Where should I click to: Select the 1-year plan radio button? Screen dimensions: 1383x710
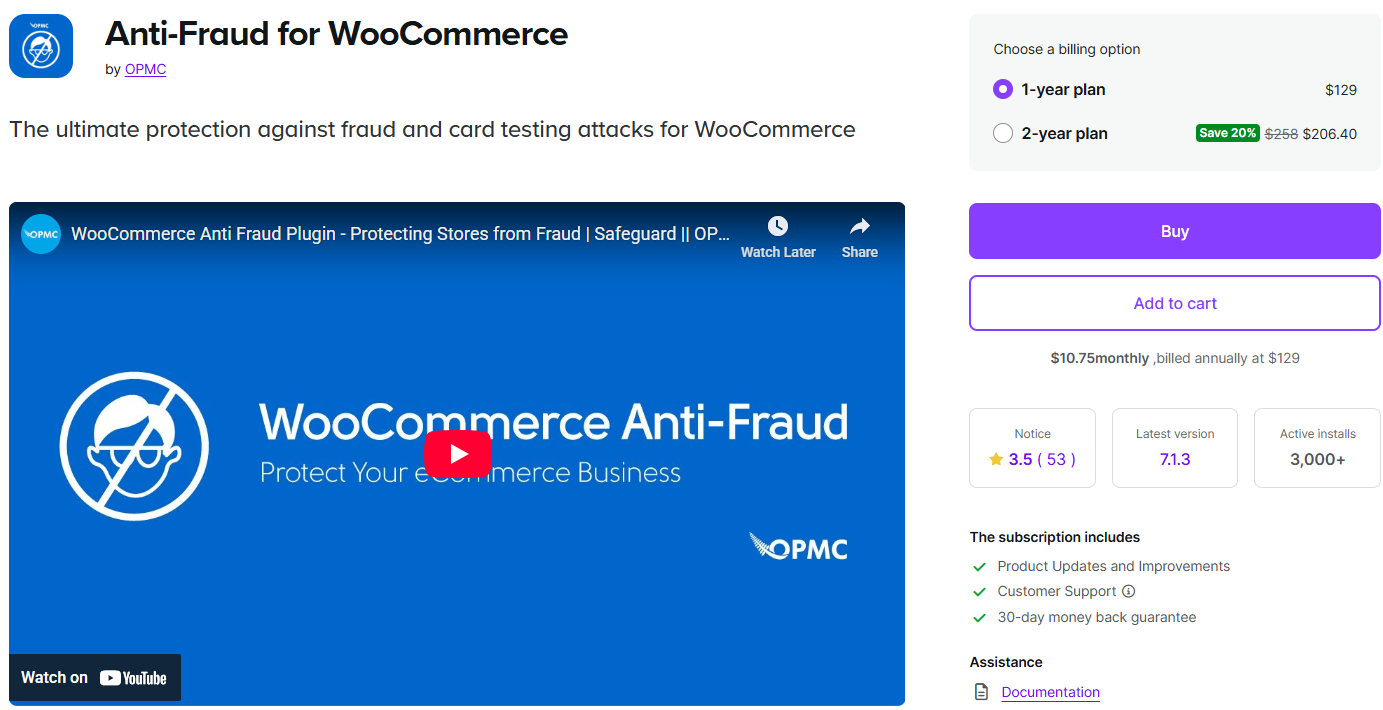click(x=1003, y=89)
